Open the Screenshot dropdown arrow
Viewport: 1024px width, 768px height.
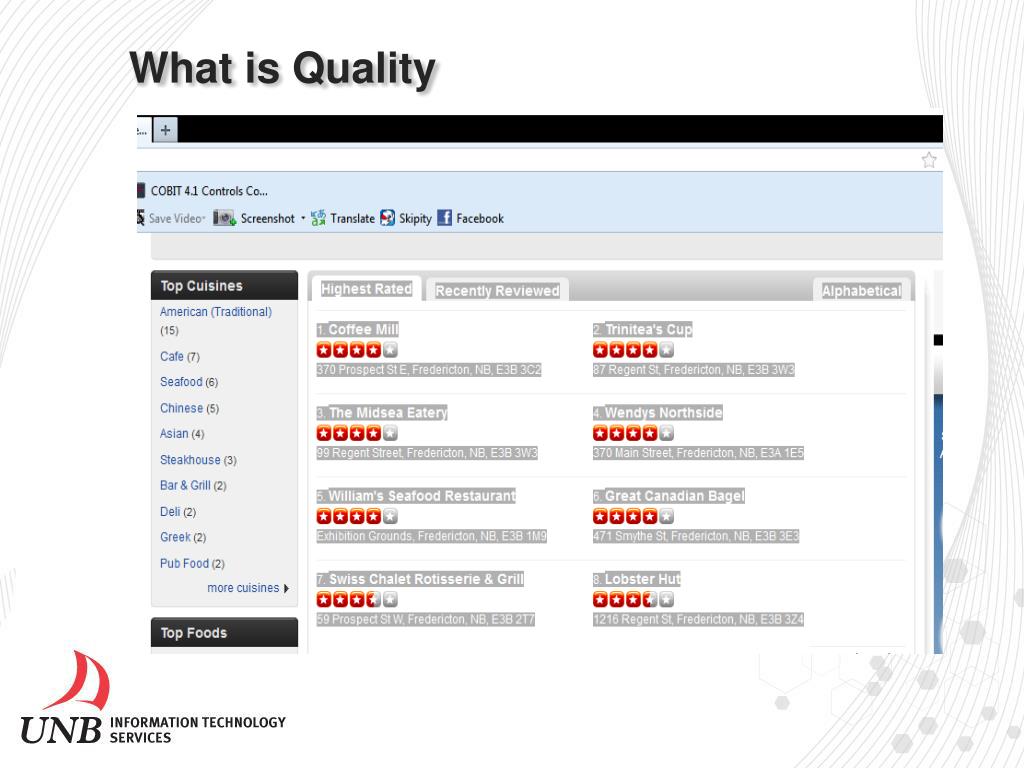point(303,218)
